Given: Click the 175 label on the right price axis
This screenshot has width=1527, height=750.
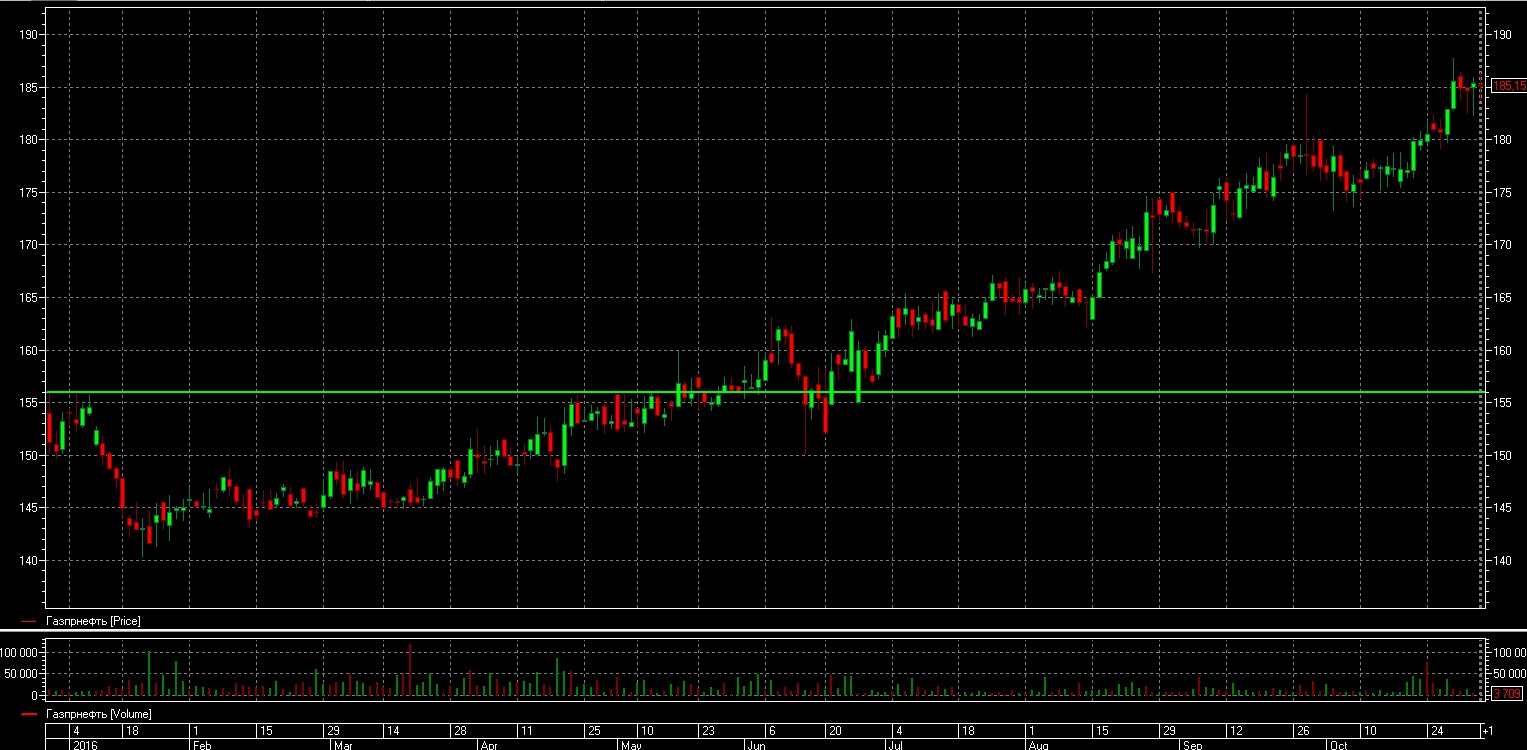Looking at the screenshot, I should pos(1501,193).
